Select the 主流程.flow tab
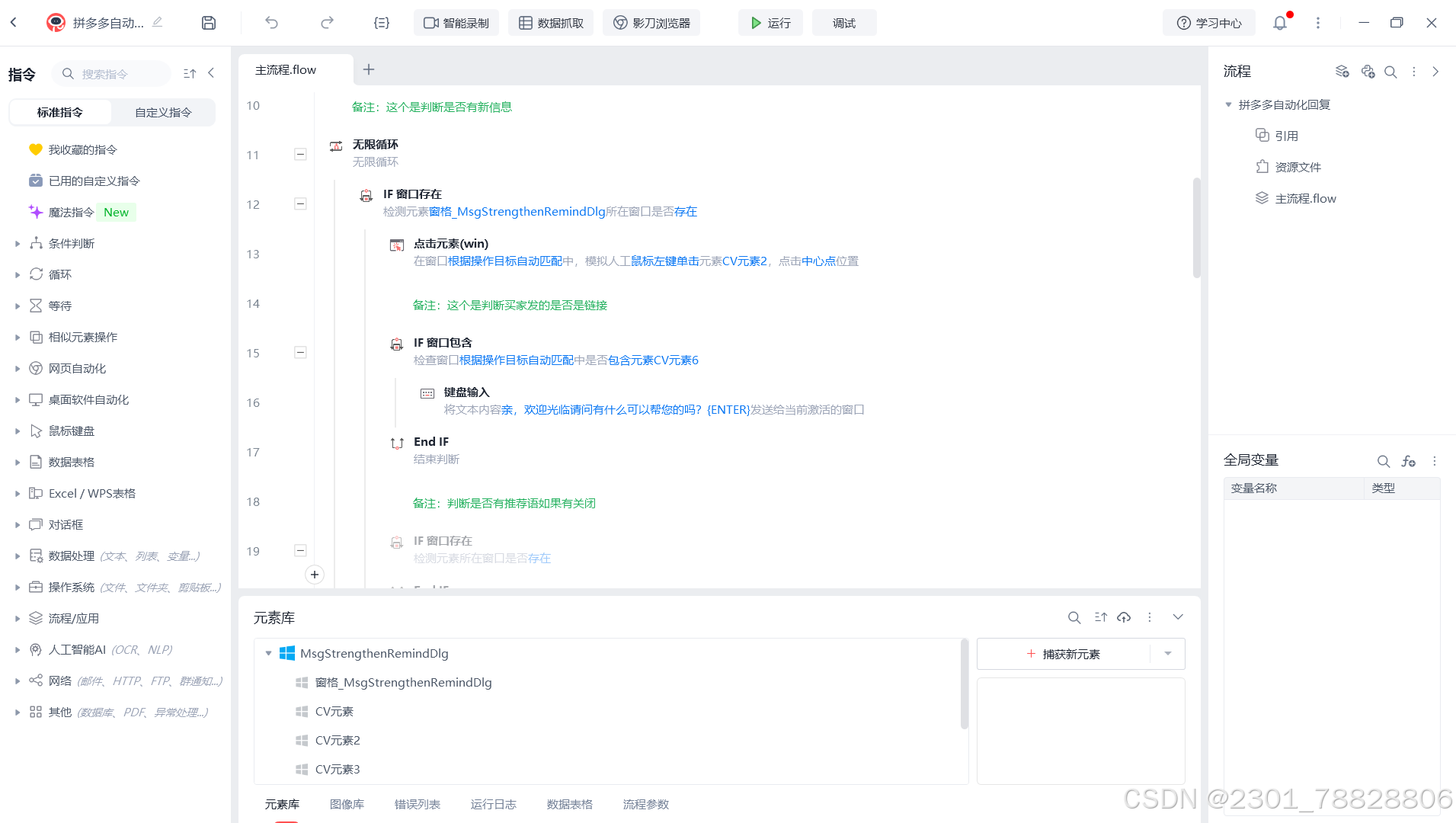 tap(295, 69)
